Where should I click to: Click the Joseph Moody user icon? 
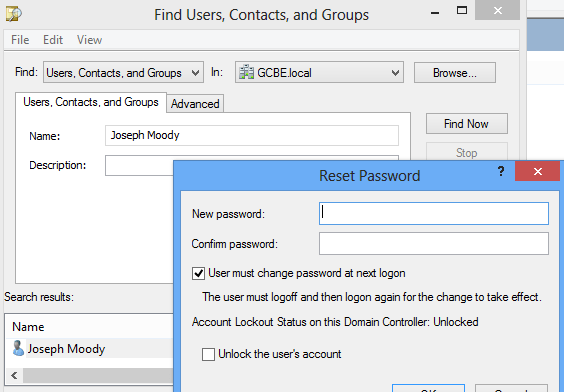click(18, 348)
